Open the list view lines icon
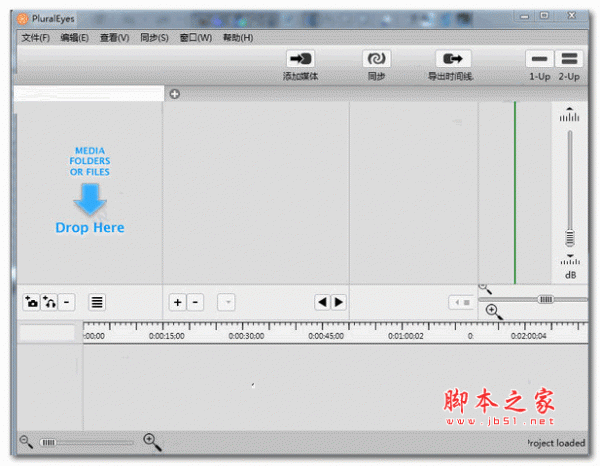Screen dimensions: 600x466 coord(97,302)
